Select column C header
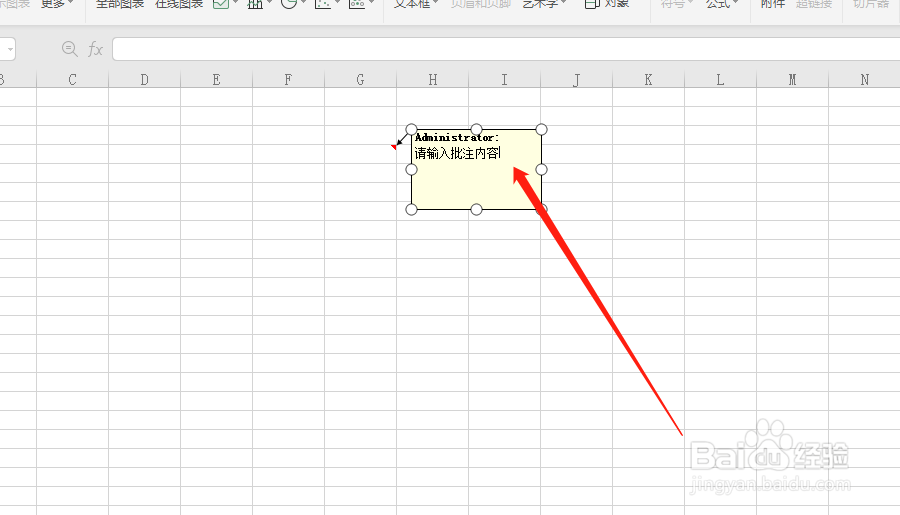 pos(72,80)
